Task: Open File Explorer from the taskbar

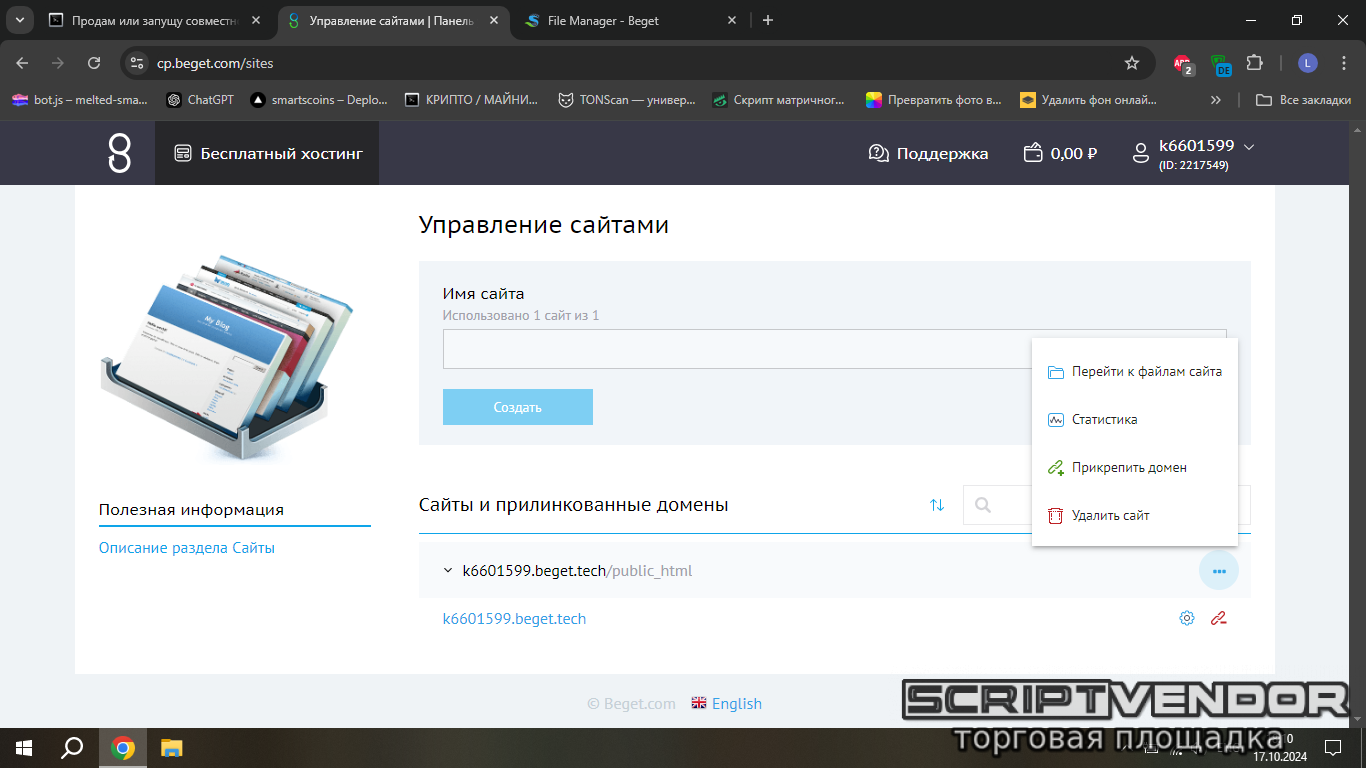Action: [x=173, y=747]
